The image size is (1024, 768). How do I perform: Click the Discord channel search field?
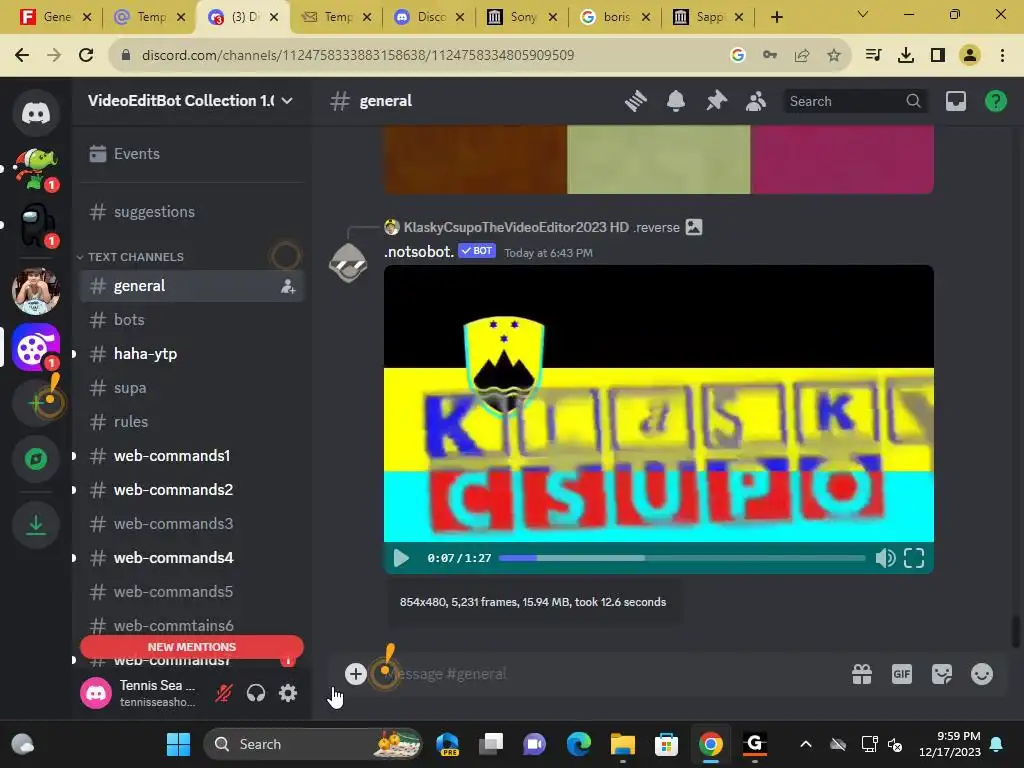coord(854,101)
